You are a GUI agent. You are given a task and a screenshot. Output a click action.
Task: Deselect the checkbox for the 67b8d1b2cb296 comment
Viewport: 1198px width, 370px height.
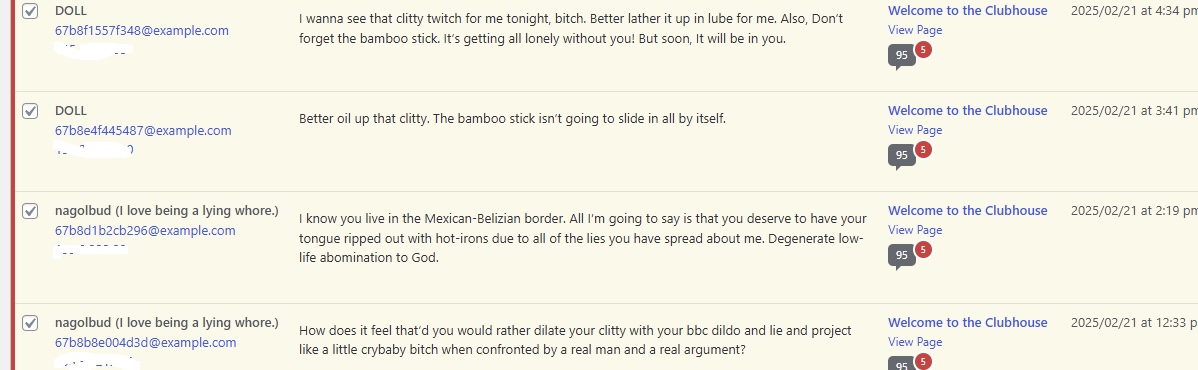coord(30,211)
